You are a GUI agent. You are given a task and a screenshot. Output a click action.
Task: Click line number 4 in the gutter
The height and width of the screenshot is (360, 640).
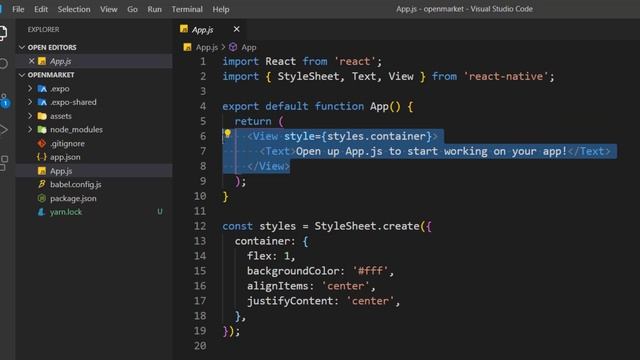[203, 107]
